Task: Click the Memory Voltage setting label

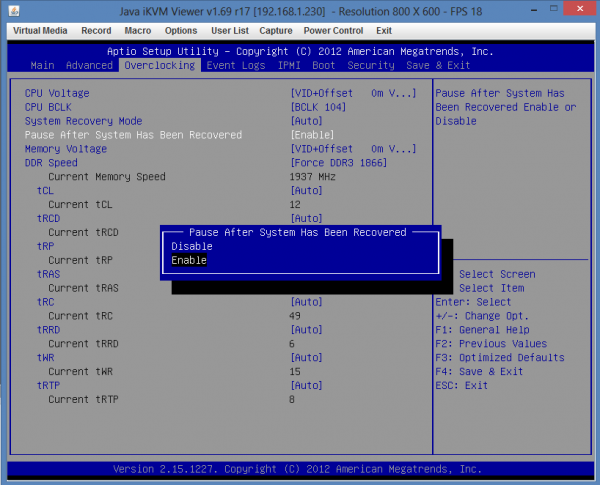Action: (66, 149)
